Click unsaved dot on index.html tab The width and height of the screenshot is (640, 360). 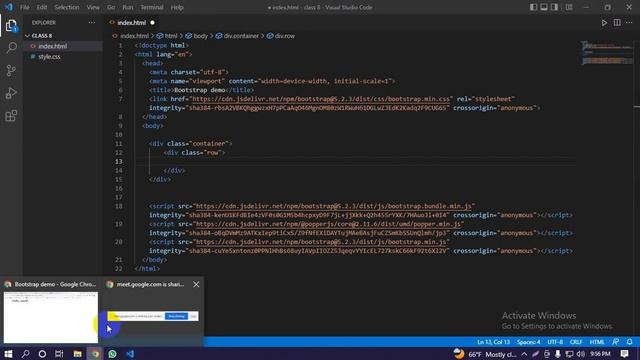click(x=153, y=23)
